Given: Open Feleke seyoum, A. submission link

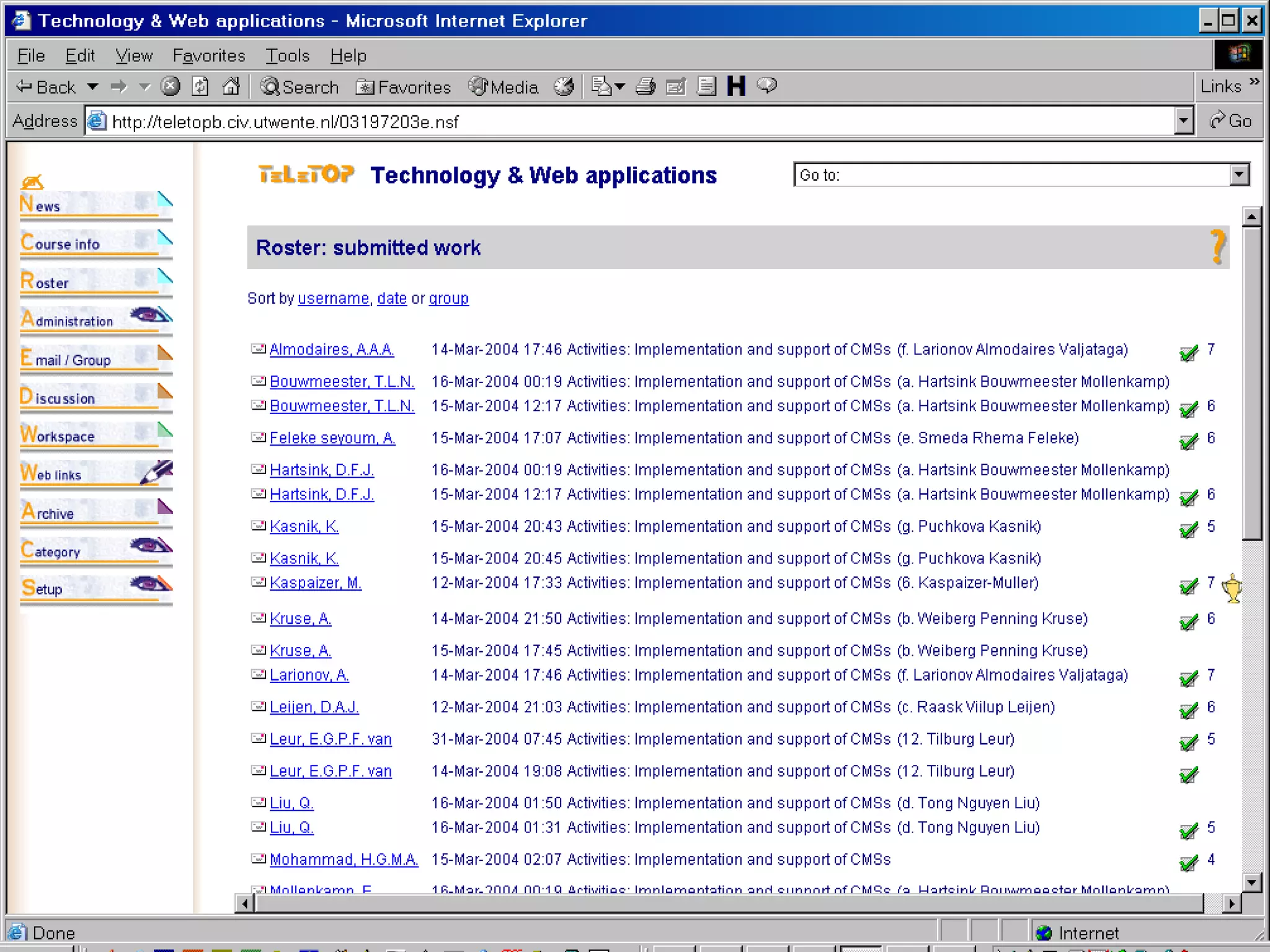Looking at the screenshot, I should [332, 438].
